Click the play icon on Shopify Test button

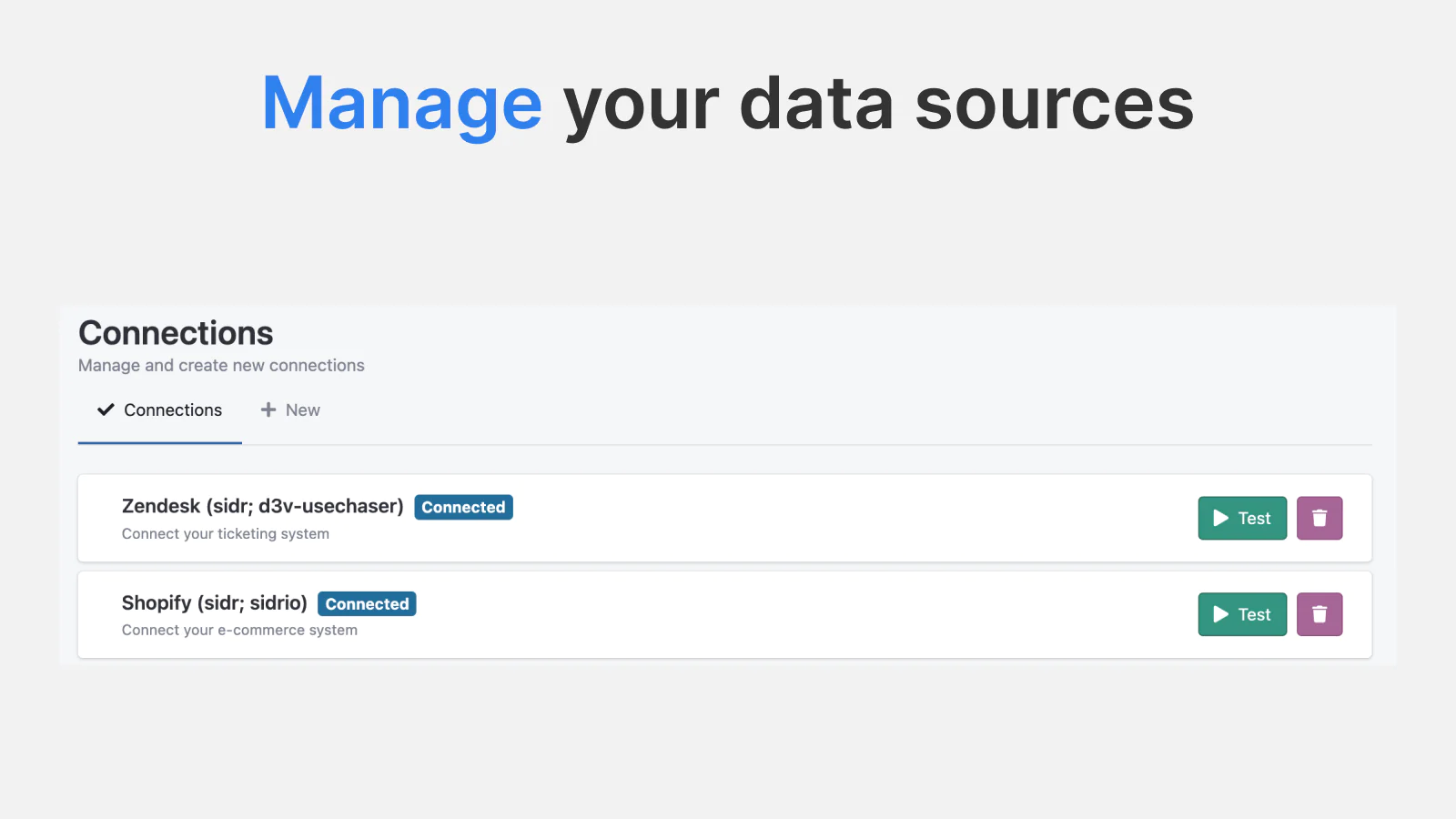click(x=1221, y=614)
